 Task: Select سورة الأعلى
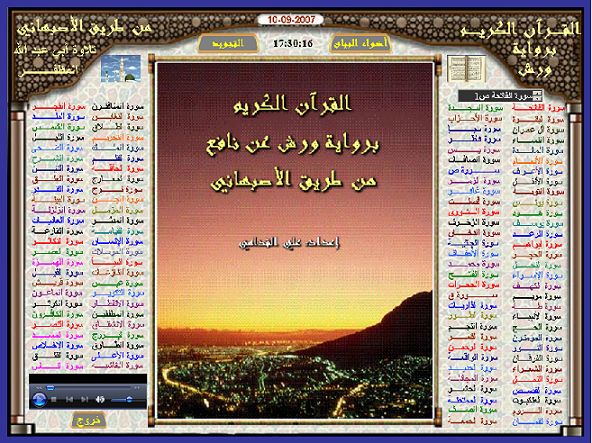[x=117, y=356]
